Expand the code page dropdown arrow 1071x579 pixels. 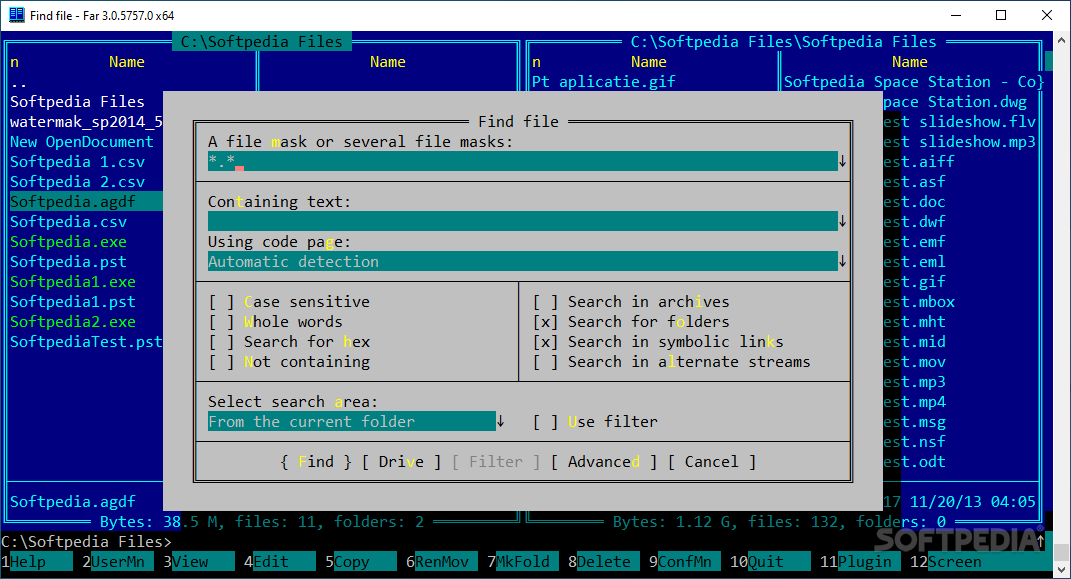click(842, 262)
